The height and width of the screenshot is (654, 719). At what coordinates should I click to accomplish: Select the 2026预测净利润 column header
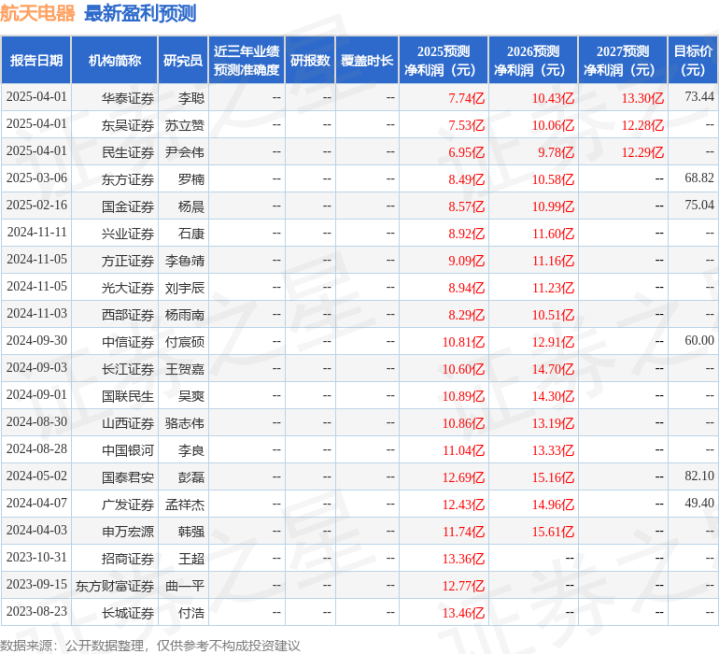[x=533, y=60]
